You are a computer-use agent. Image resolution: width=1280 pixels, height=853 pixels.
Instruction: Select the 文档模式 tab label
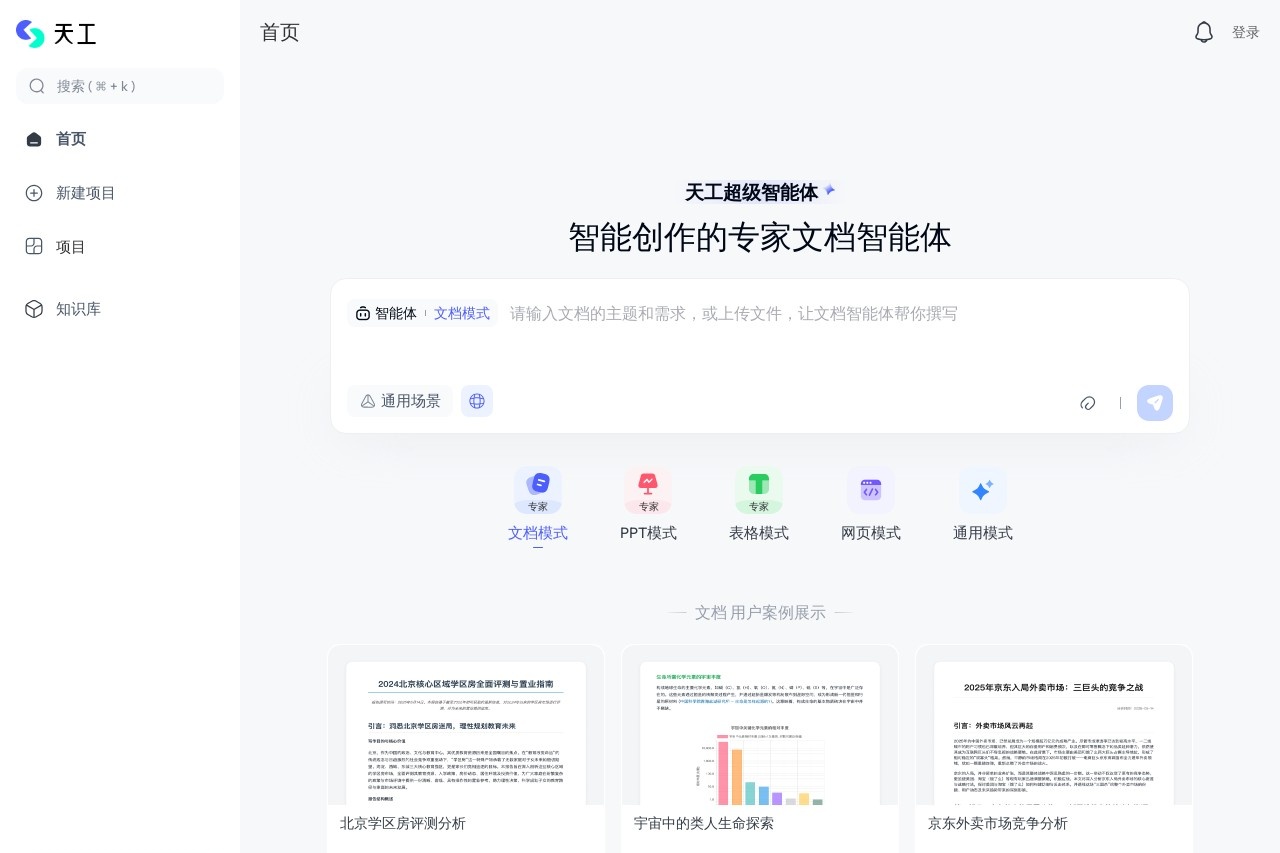pos(538,533)
